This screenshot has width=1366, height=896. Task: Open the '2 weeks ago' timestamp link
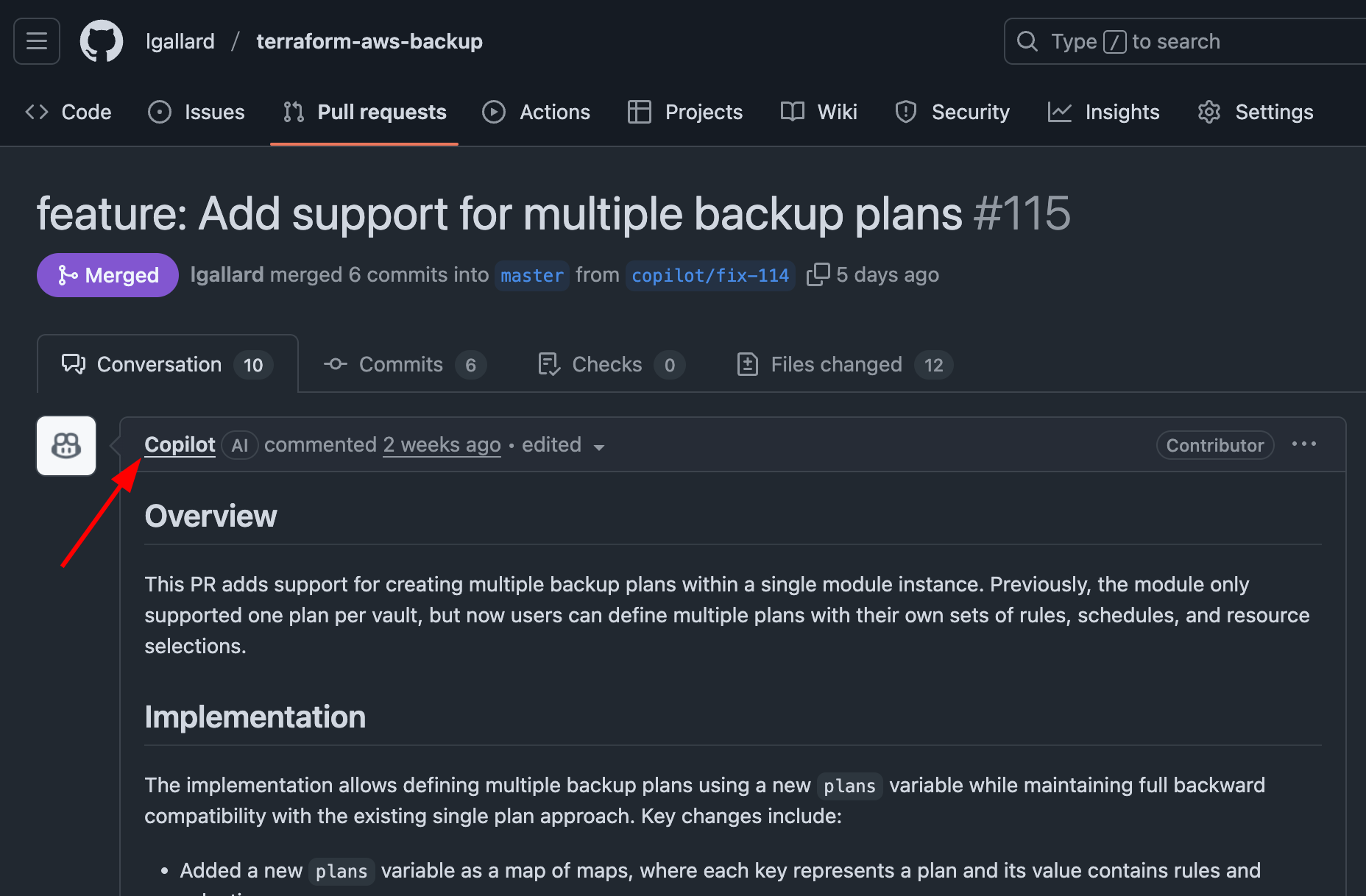(x=442, y=445)
